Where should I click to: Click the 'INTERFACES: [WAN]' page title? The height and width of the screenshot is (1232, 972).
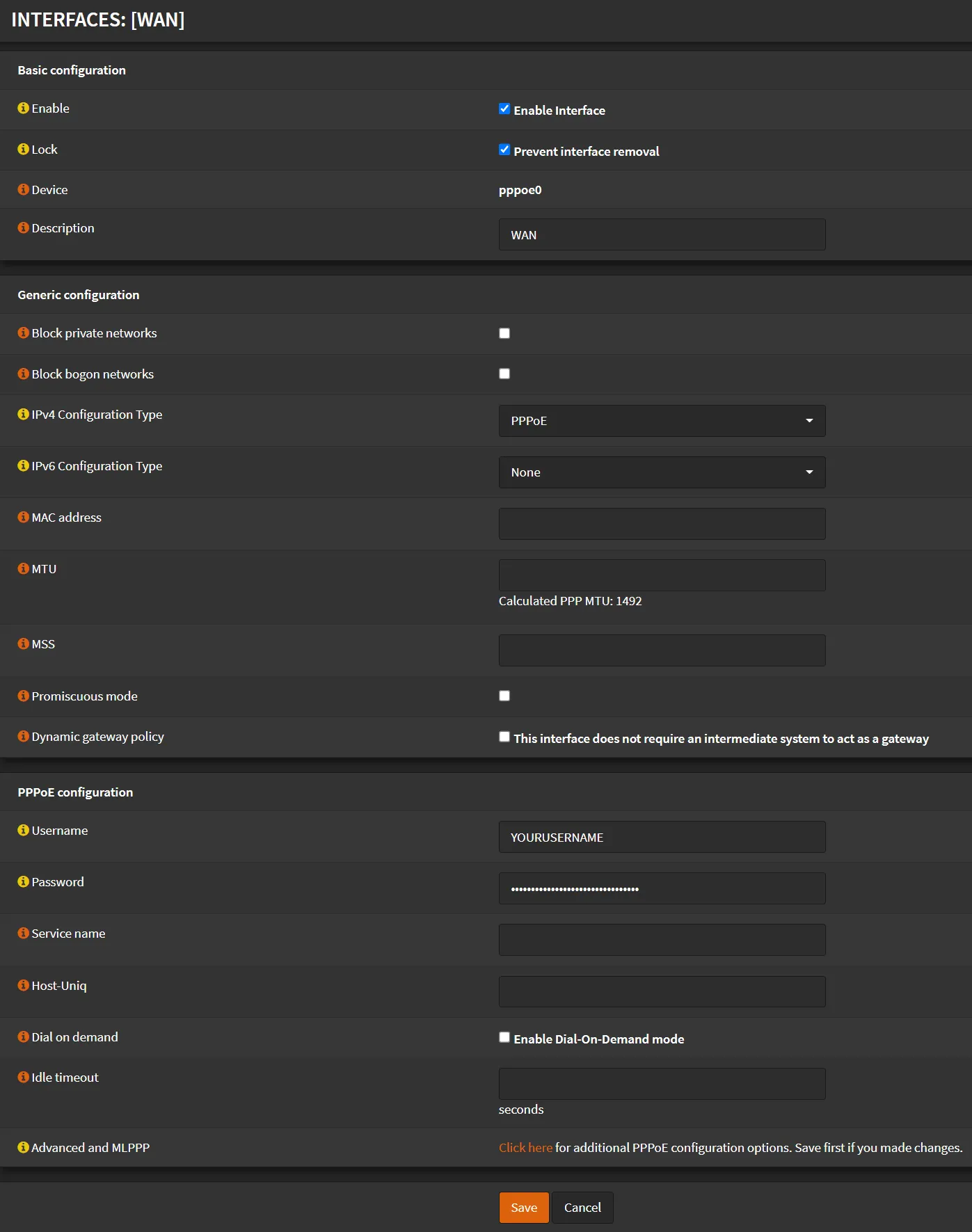(98, 20)
